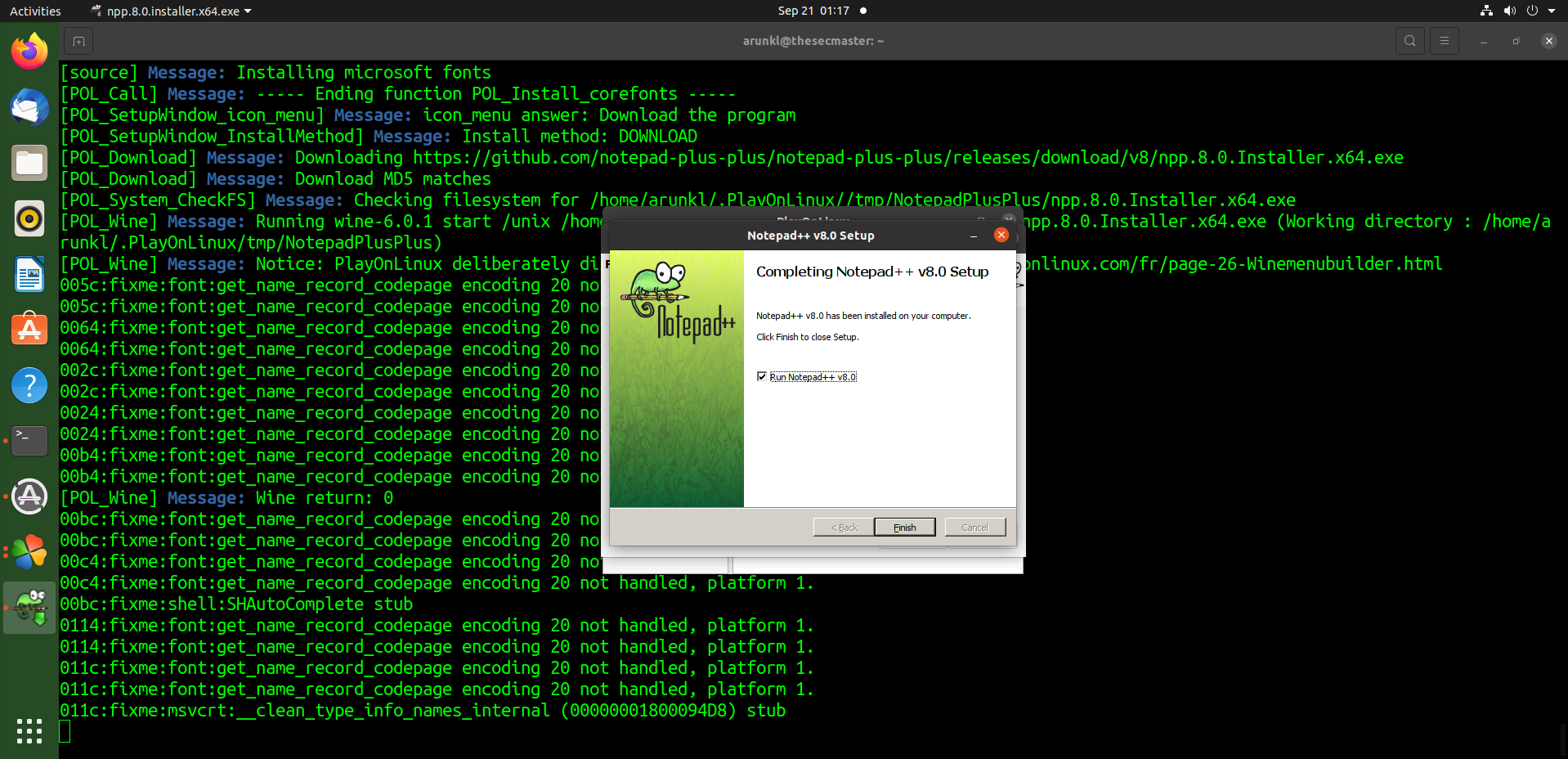Open the clock Sep 21 01:17 calendar
Screen dimensions: 1568x759
coord(813,11)
